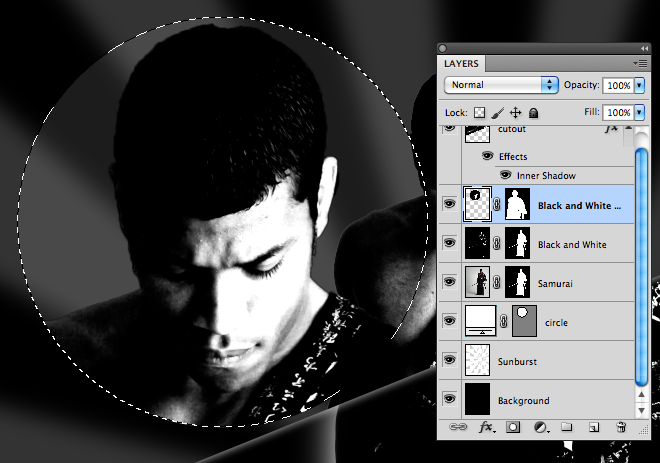Viewport: 660px width, 463px height.
Task: Click the 'Fill:' label
Action: pos(592,112)
